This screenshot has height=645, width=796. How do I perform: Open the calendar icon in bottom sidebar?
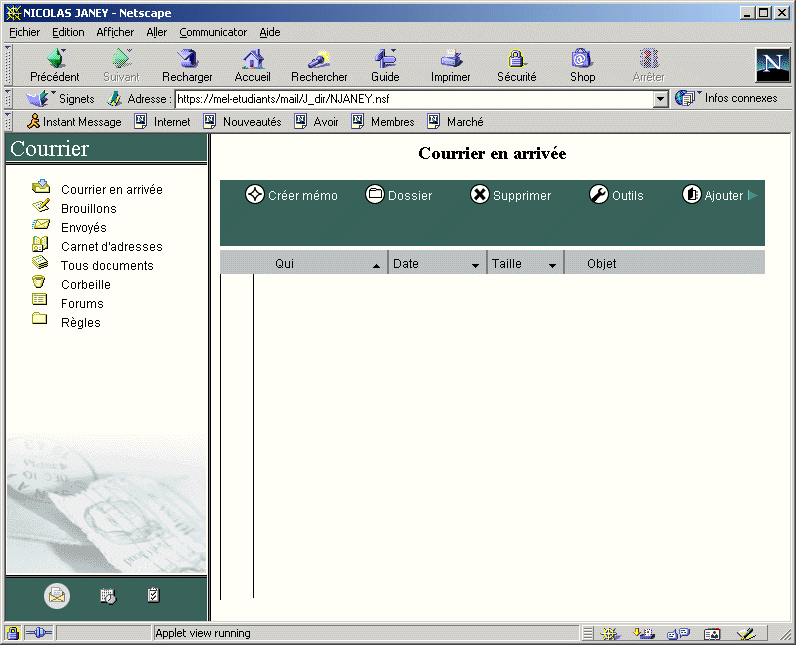point(108,596)
